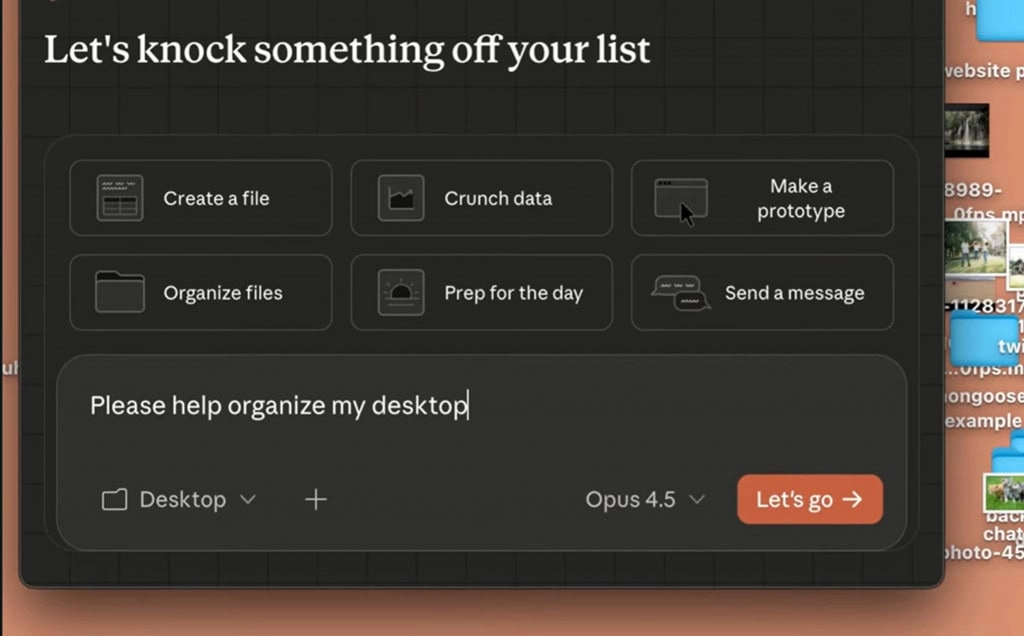Screen dimensions: 1024x636
Task: Click the spreadsheet icon on Create a file
Action: 120,198
